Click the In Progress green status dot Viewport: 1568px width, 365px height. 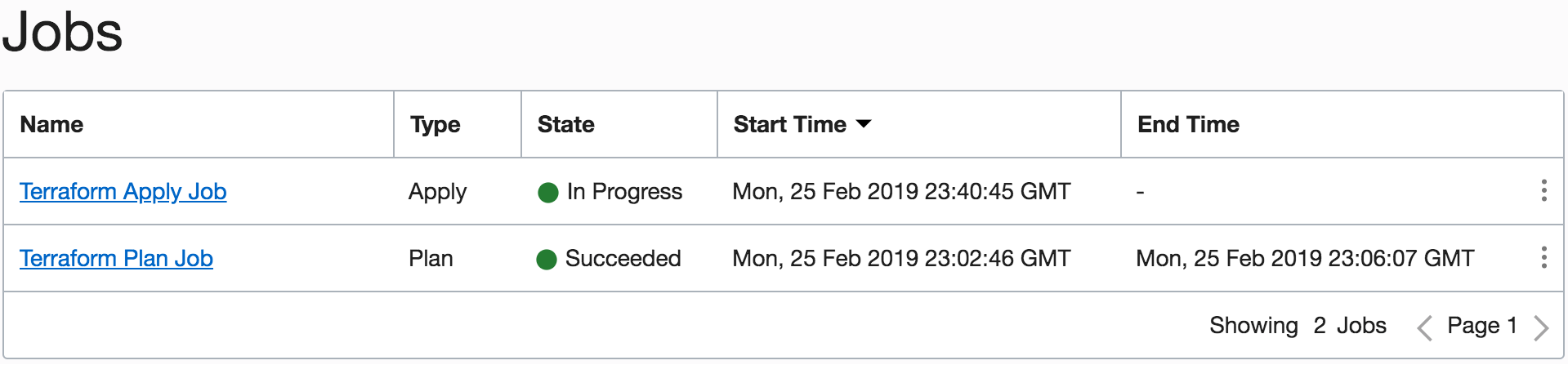tap(547, 193)
